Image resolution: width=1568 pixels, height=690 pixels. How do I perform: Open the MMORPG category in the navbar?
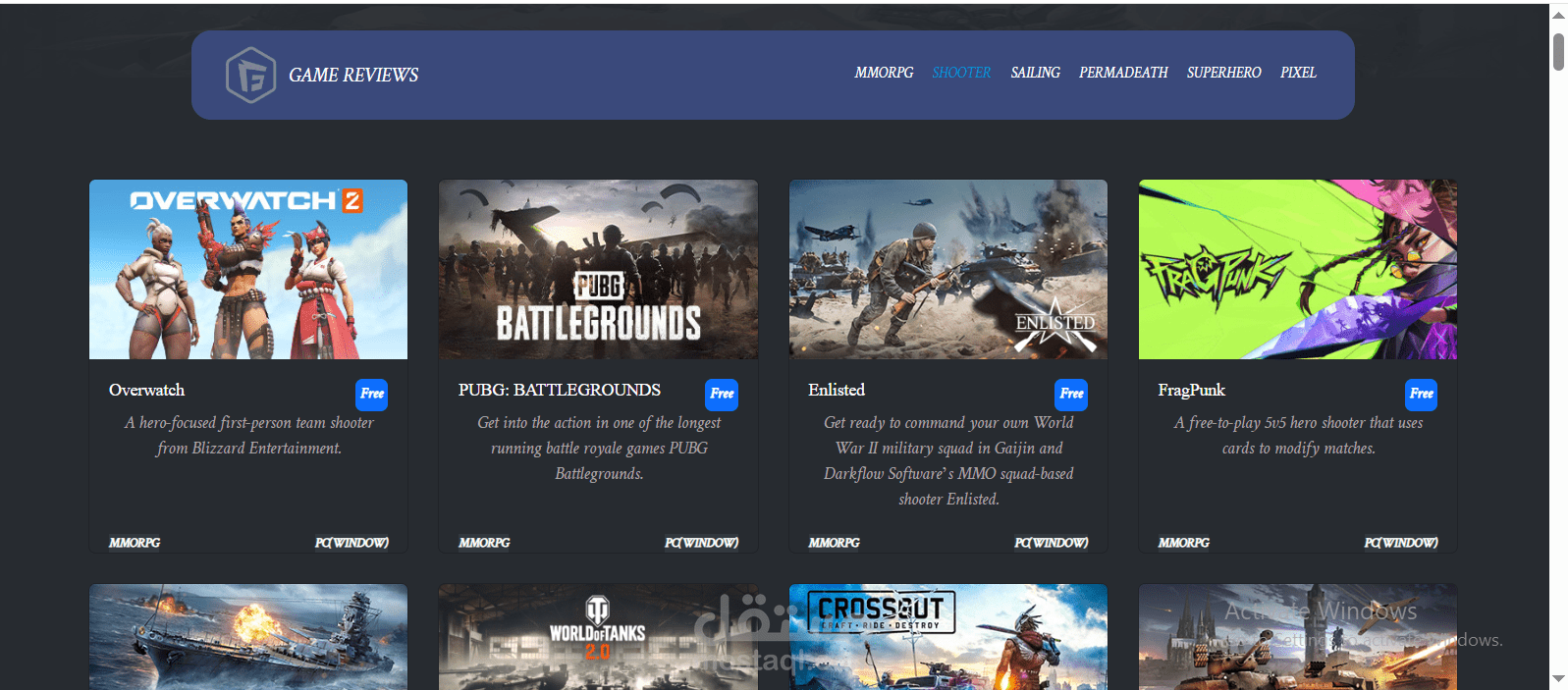[884, 73]
